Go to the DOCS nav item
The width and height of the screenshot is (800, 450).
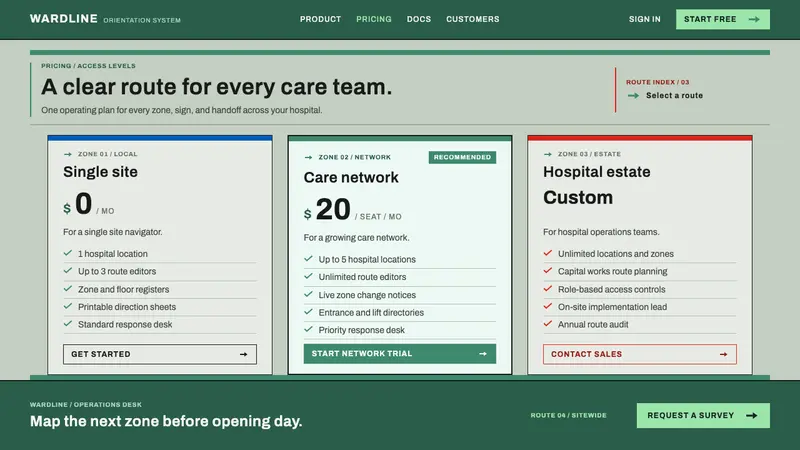[x=419, y=19]
